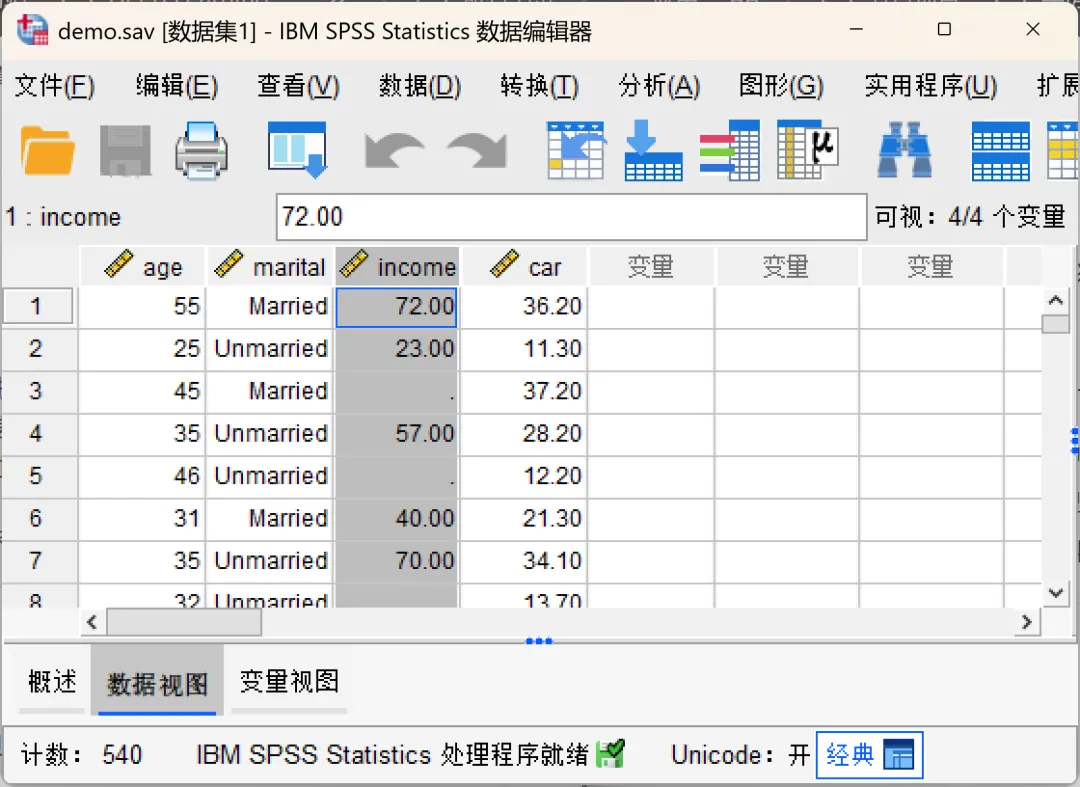Screen dimensions: 1080x787
Task: Select car cell 37.20 in row 3
Action: 523,391
